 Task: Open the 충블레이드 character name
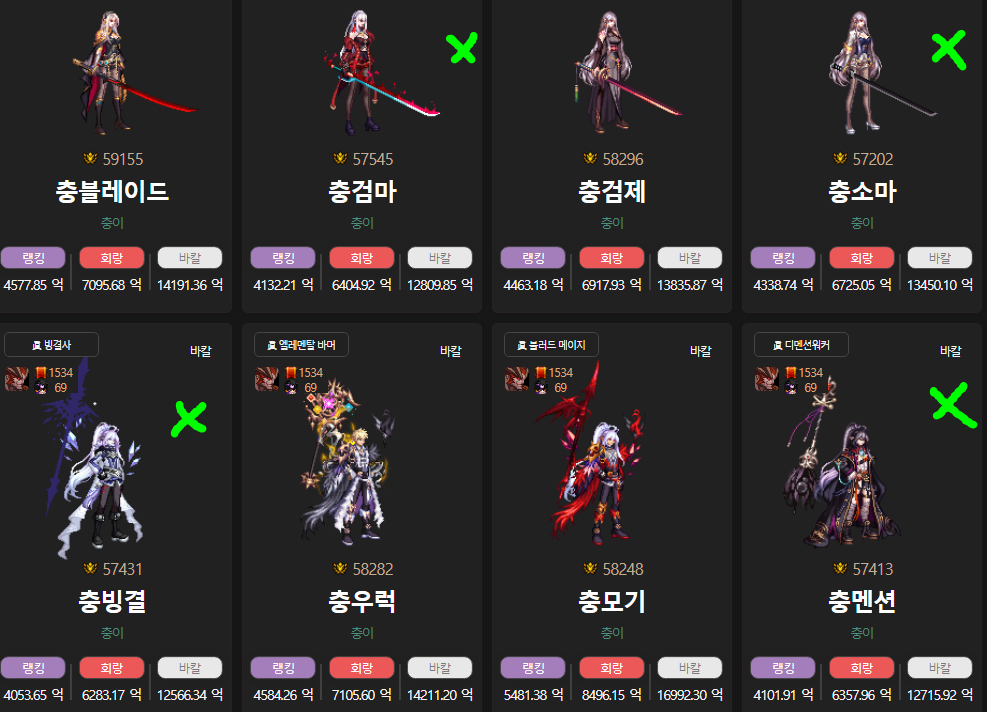pyautogui.click(x=113, y=191)
